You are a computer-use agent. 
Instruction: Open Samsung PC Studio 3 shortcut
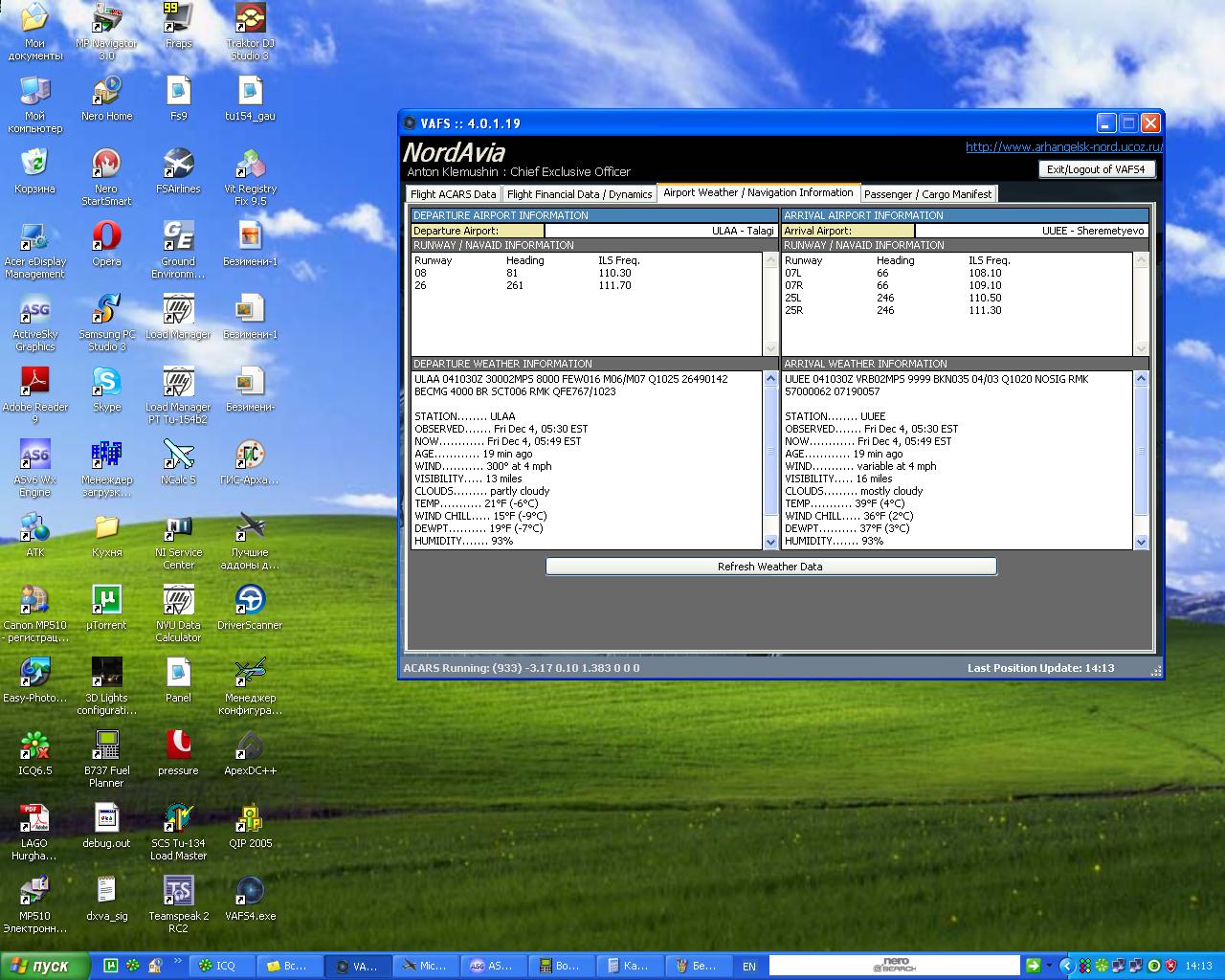(106, 323)
